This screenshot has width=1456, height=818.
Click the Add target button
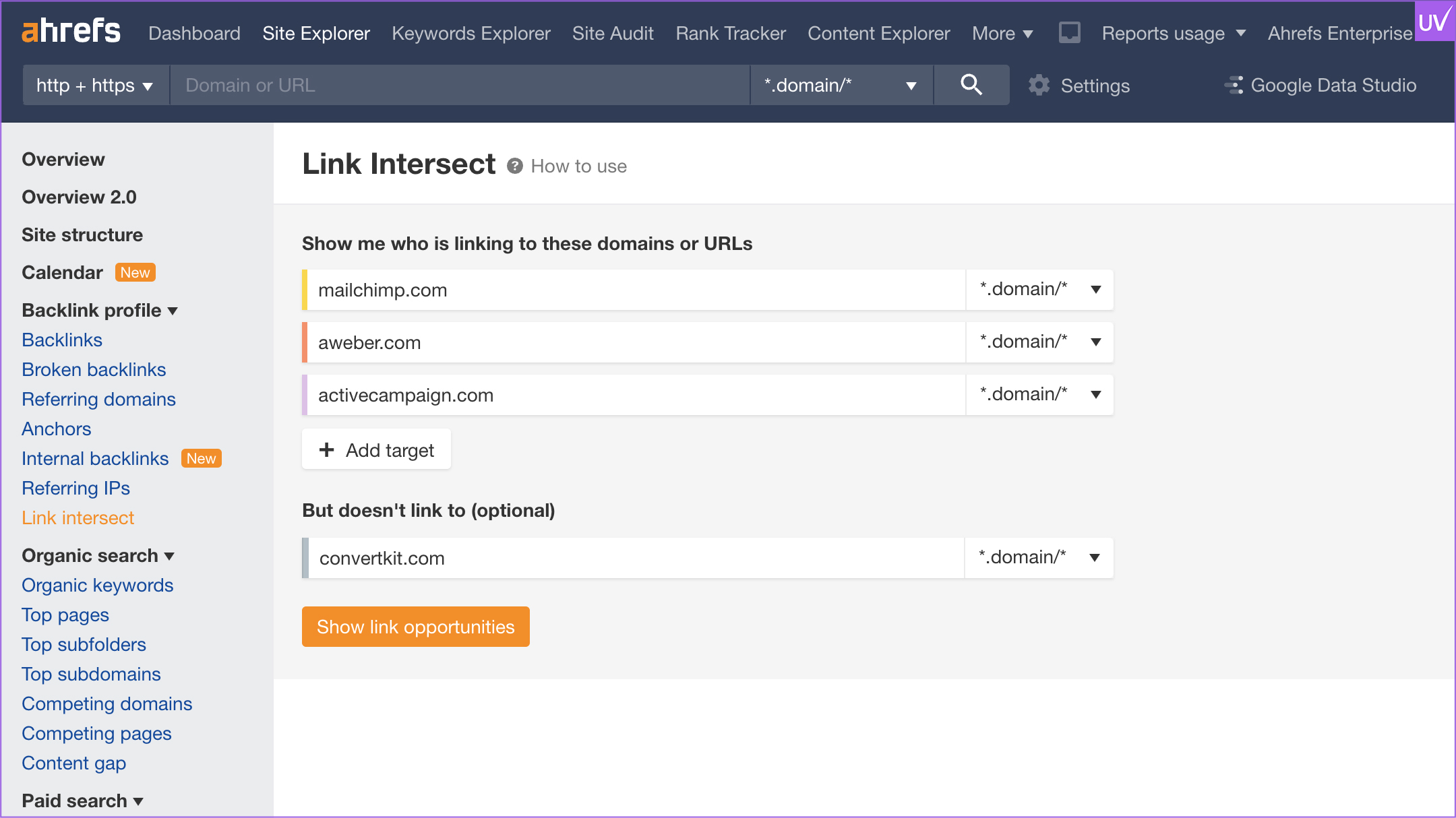(376, 449)
